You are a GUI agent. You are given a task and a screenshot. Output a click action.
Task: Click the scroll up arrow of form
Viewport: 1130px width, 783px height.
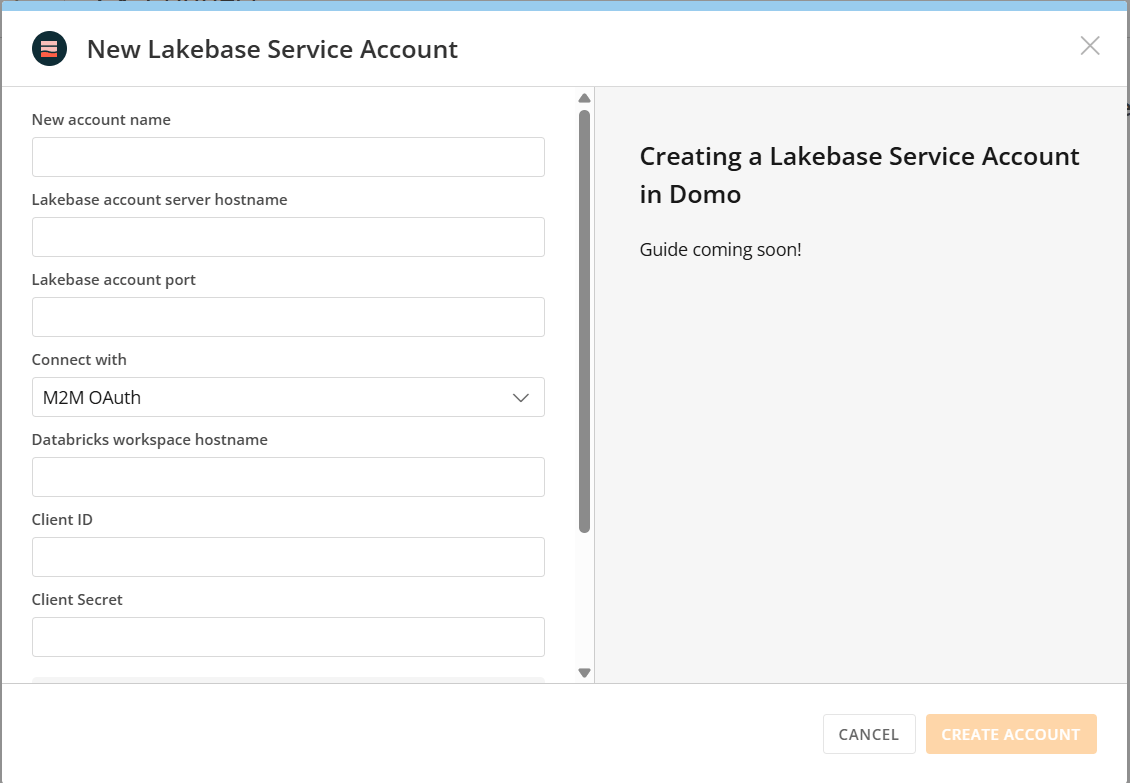click(584, 98)
